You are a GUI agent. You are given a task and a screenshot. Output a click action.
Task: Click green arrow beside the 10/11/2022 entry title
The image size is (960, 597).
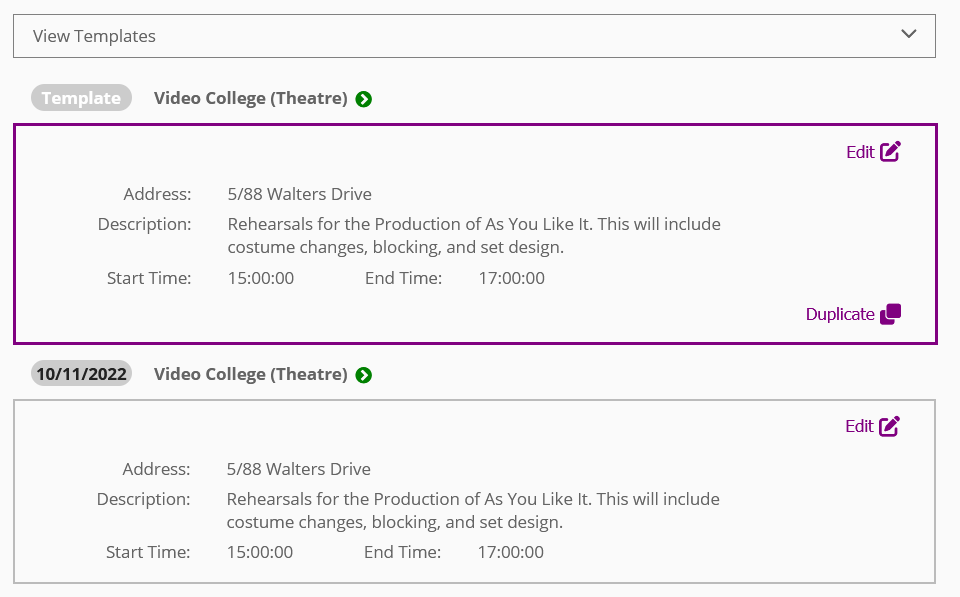364,375
